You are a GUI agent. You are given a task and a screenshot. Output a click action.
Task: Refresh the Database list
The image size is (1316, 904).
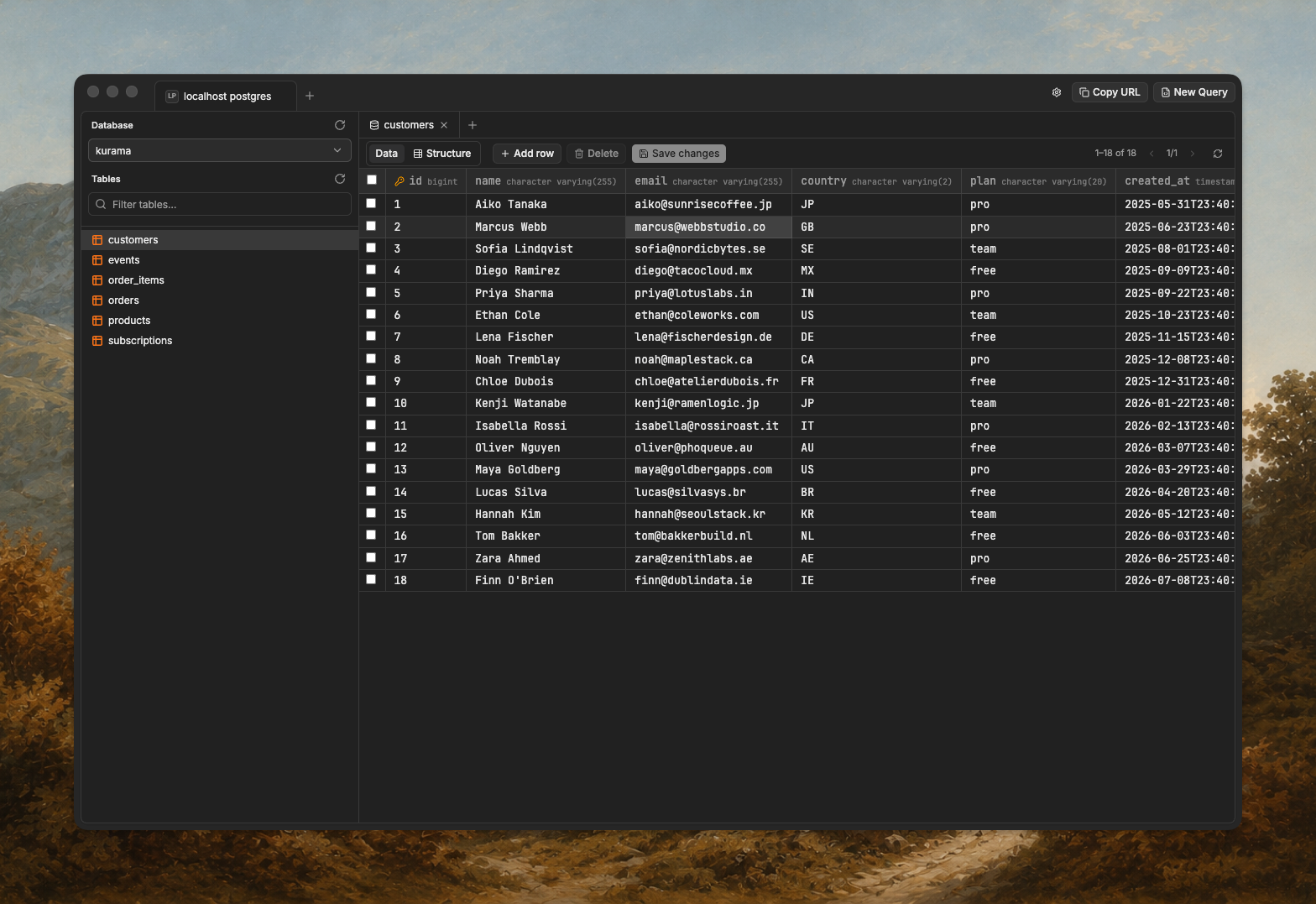click(340, 125)
